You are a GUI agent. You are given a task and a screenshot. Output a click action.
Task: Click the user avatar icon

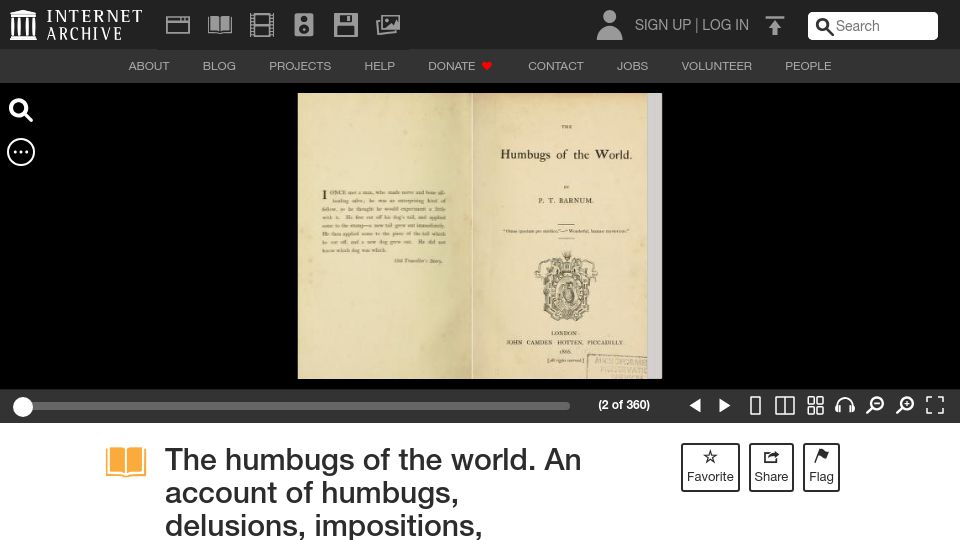(x=609, y=25)
